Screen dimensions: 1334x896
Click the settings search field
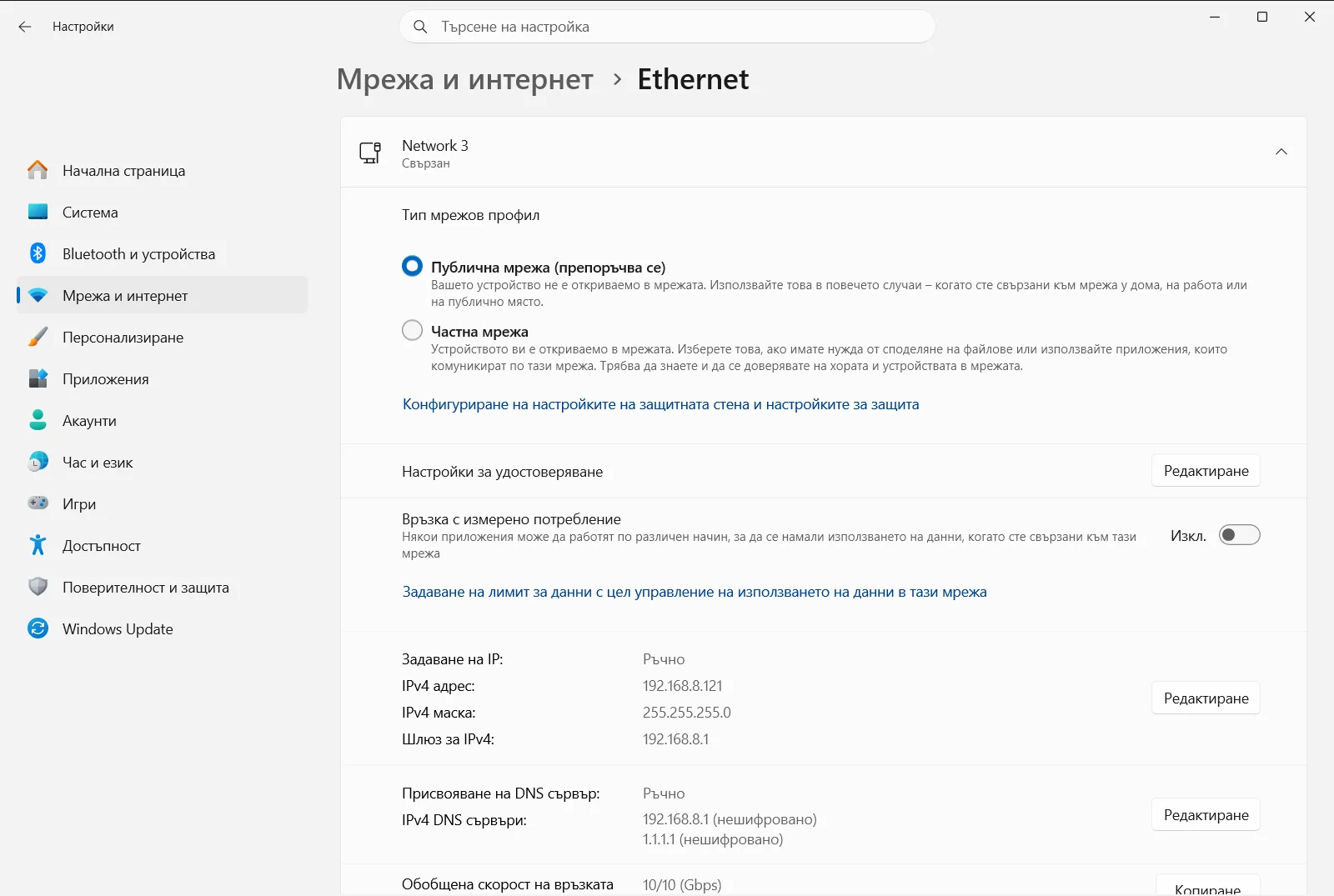tap(667, 27)
